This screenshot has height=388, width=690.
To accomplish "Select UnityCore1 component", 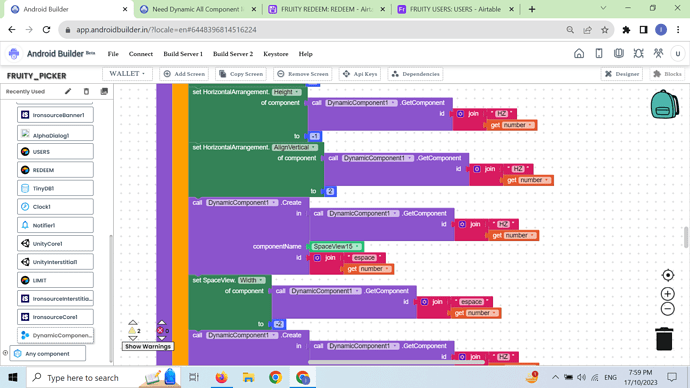I will [x=55, y=243].
